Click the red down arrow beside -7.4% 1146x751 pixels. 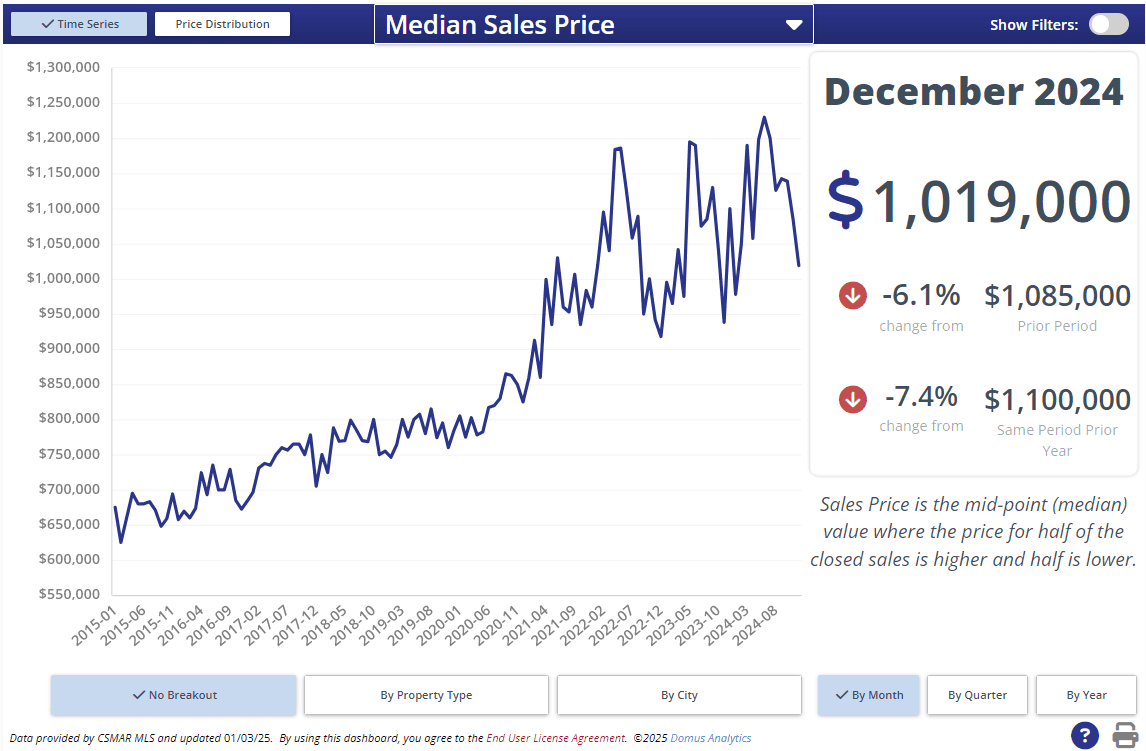853,399
